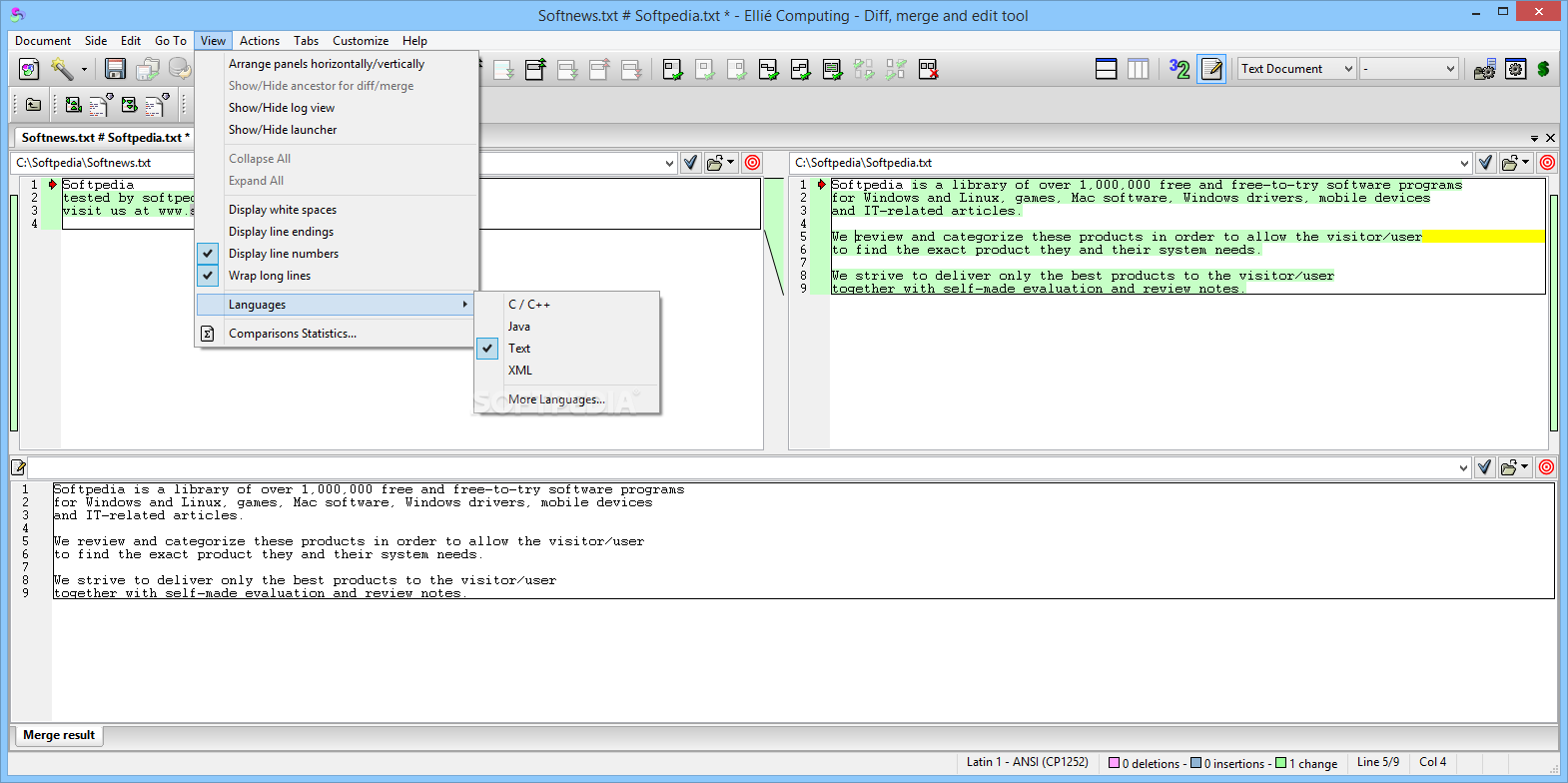Click the page with green up arrow icon
Screen dimensions: 1568x783
click(x=535, y=69)
